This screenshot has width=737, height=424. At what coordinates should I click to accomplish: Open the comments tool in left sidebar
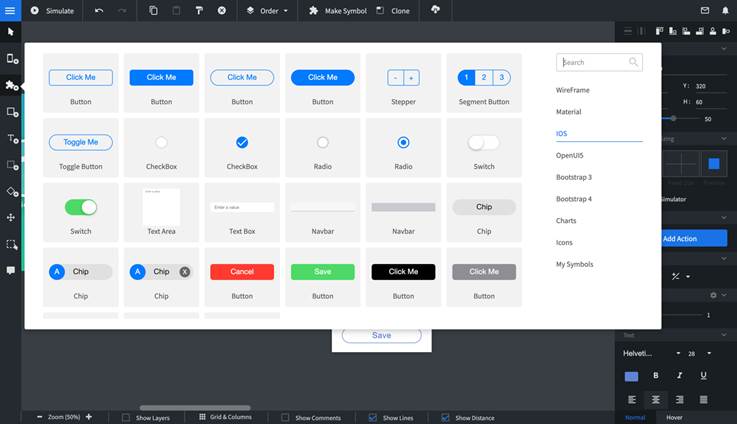pyautogui.click(x=11, y=270)
